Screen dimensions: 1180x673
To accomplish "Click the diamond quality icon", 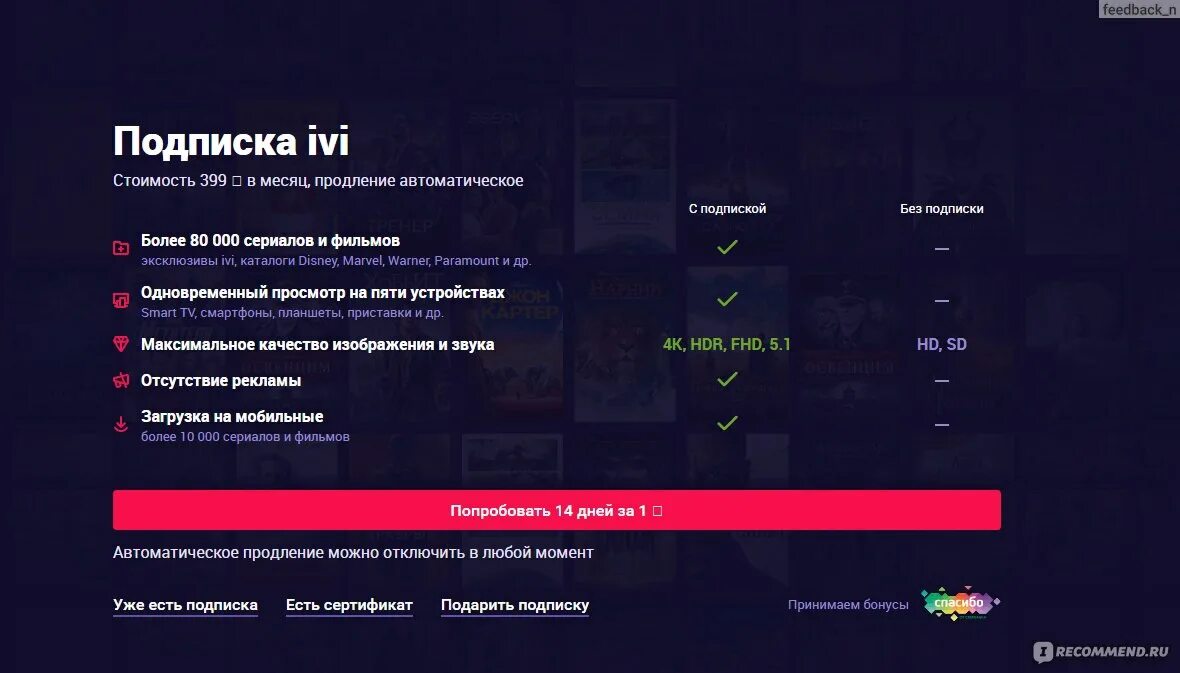I will [120, 344].
